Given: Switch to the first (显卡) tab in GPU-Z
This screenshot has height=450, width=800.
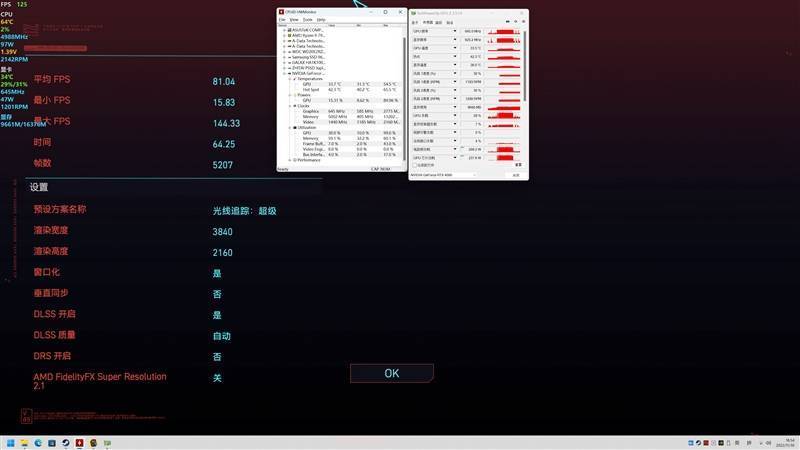Looking at the screenshot, I should [x=414, y=22].
